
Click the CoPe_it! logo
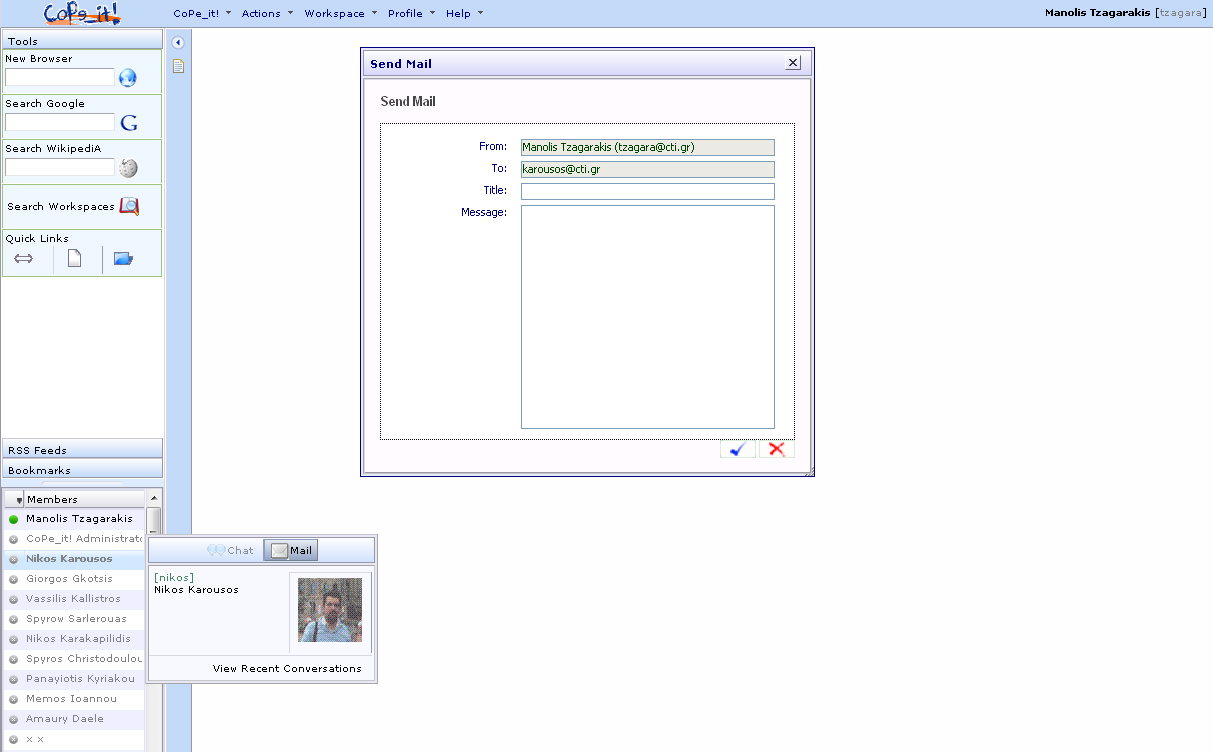click(x=82, y=13)
